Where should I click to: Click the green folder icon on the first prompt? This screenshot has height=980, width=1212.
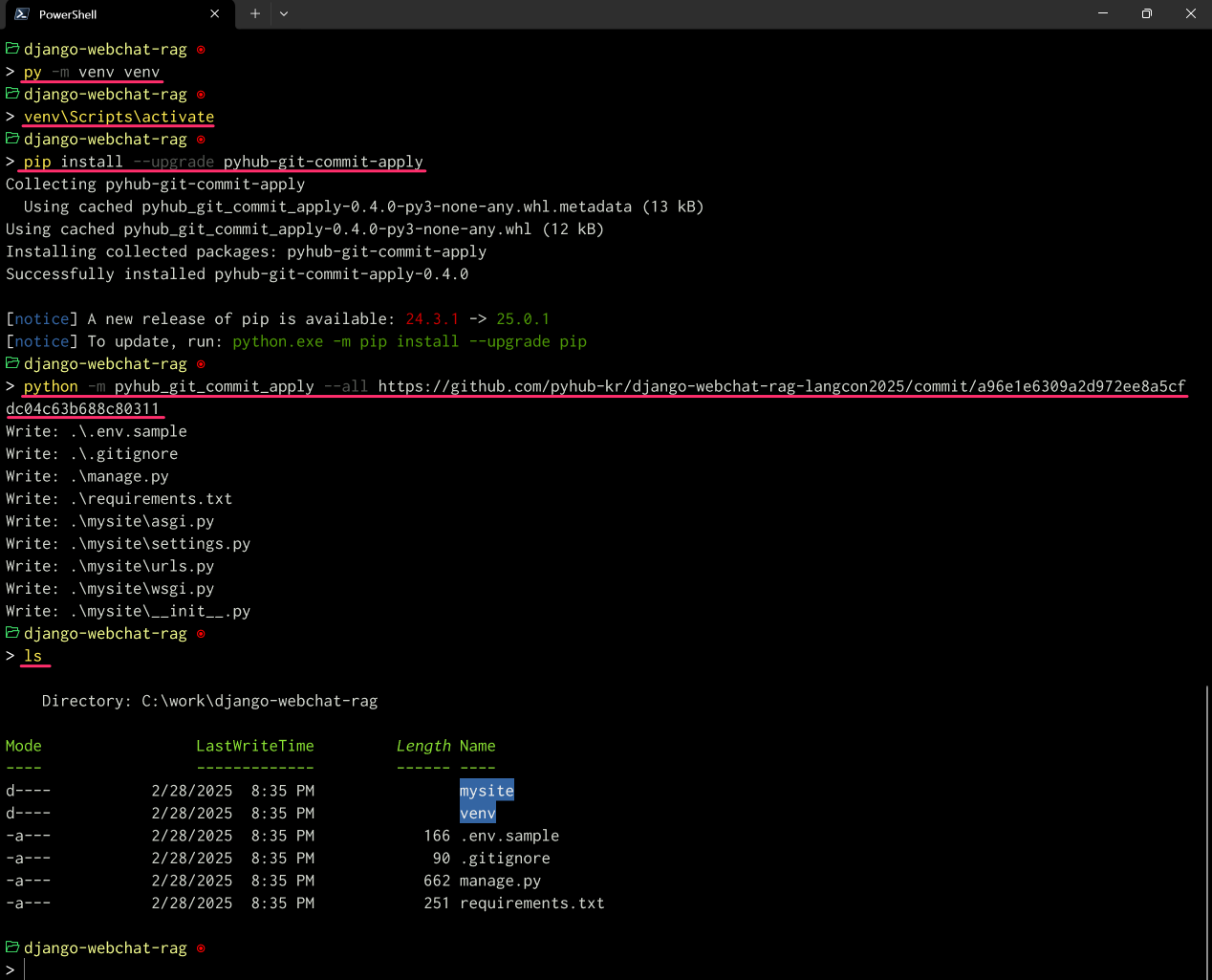coord(11,48)
